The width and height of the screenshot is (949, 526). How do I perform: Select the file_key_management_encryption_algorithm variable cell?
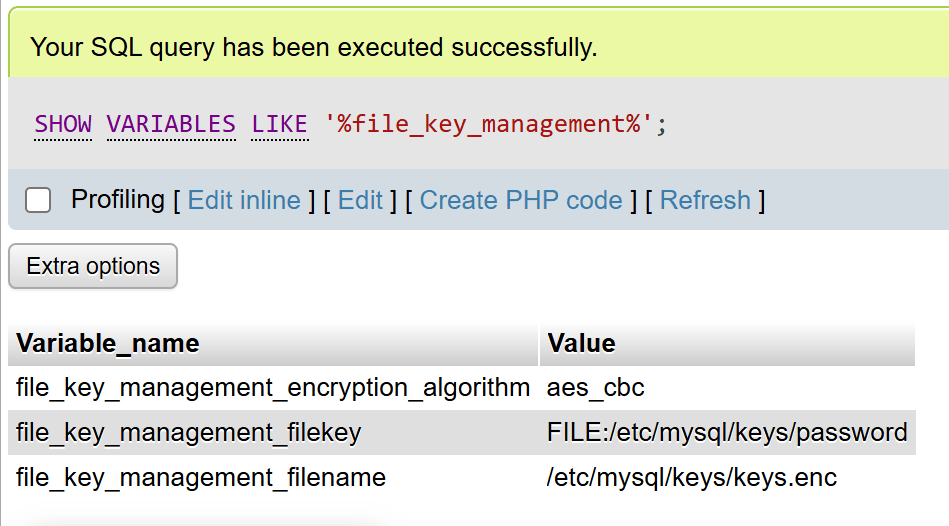(273, 388)
